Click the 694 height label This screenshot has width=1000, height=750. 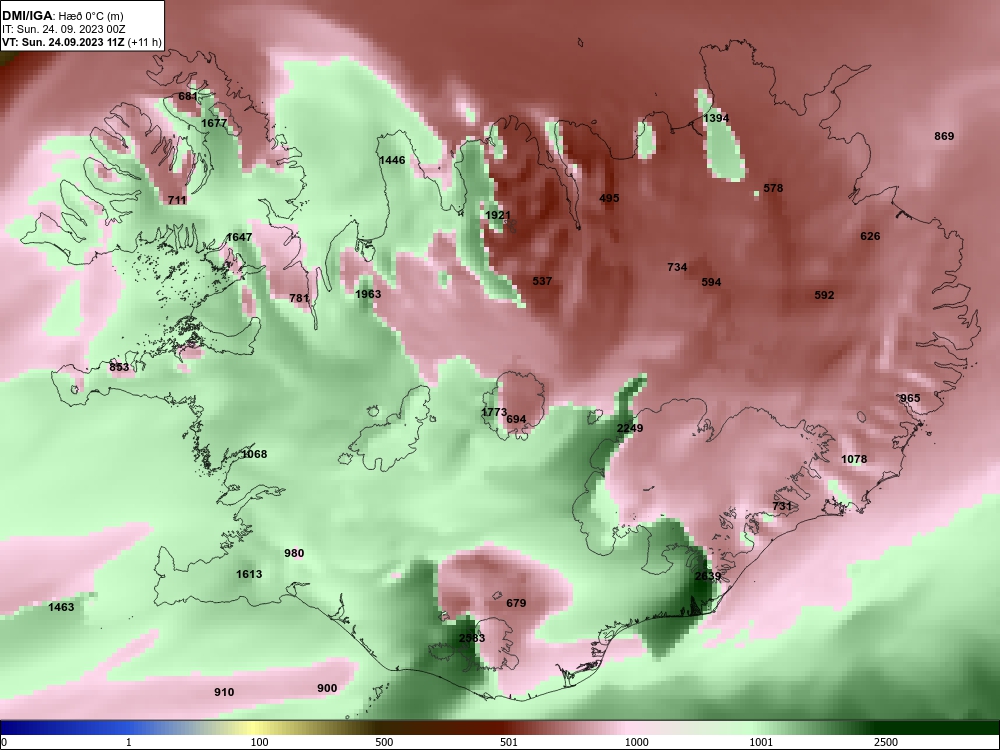[516, 419]
